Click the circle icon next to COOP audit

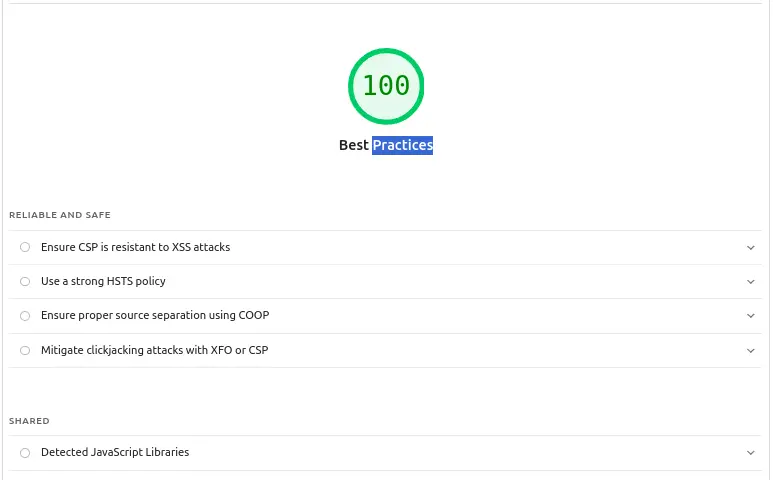[x=25, y=316]
